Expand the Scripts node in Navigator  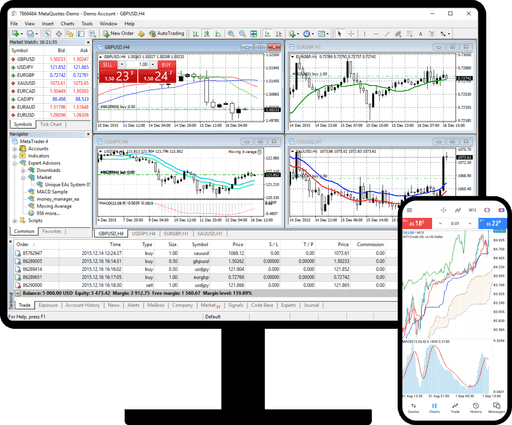15,221
